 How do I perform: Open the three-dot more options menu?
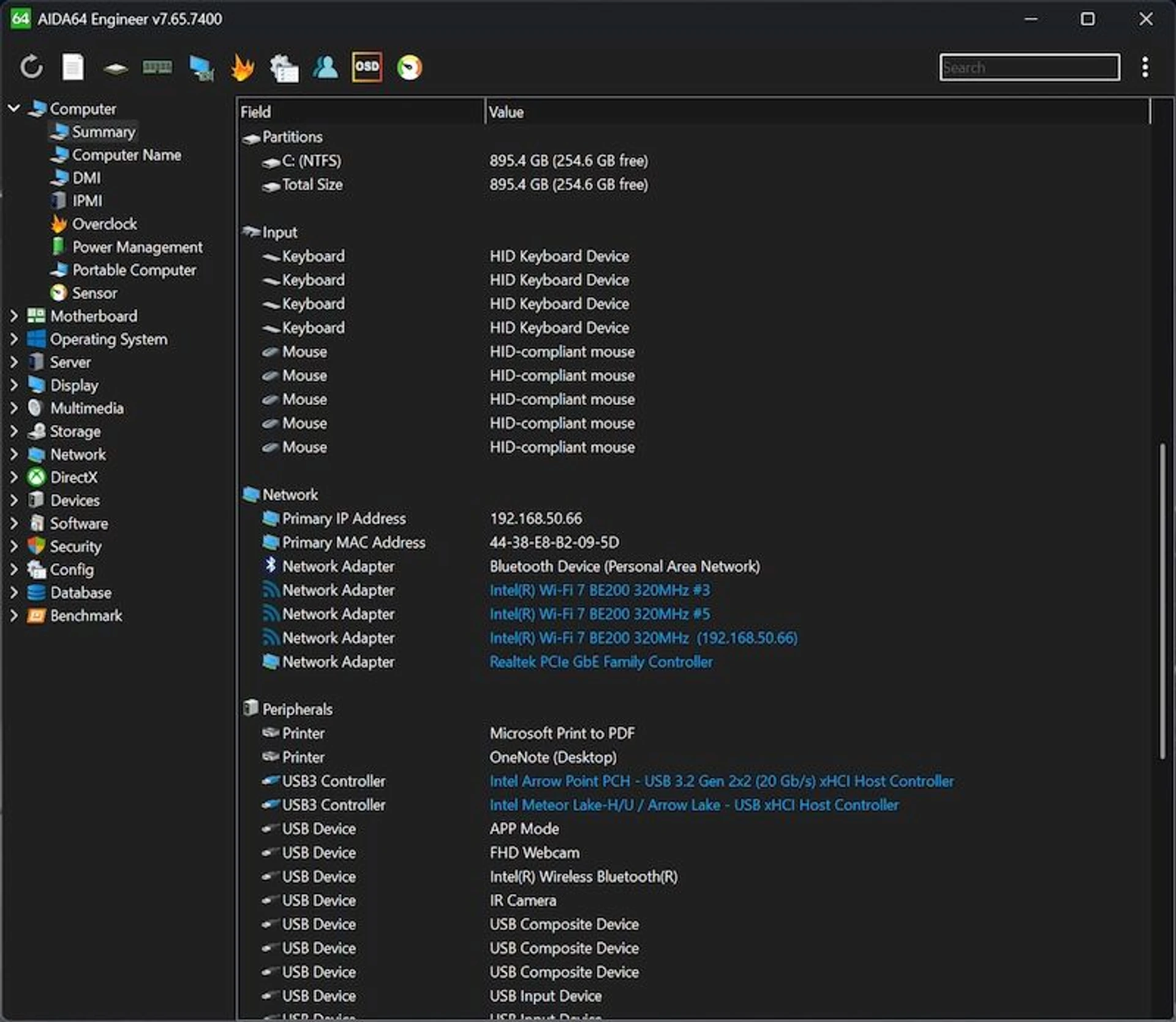pyautogui.click(x=1145, y=67)
